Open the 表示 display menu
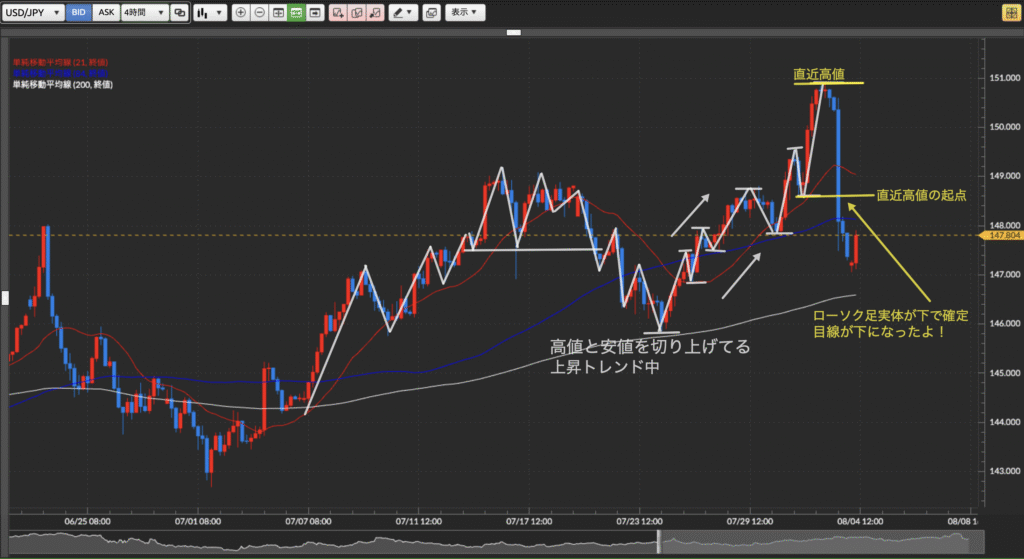This screenshot has width=1024, height=559. (465, 12)
